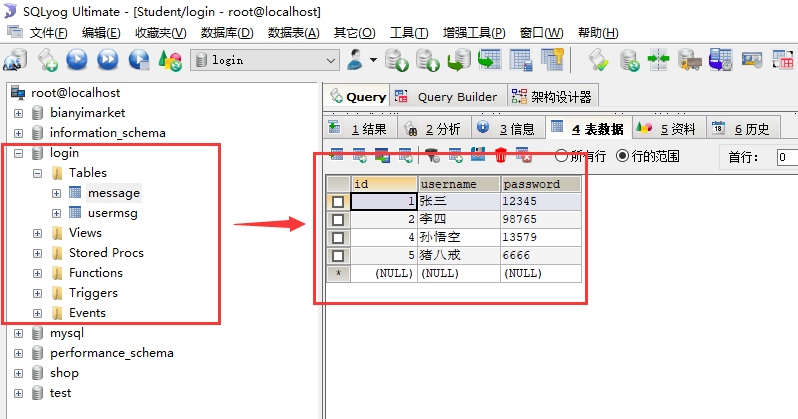
Task: Open the login database dropdown in toolbar
Action: tap(331, 61)
